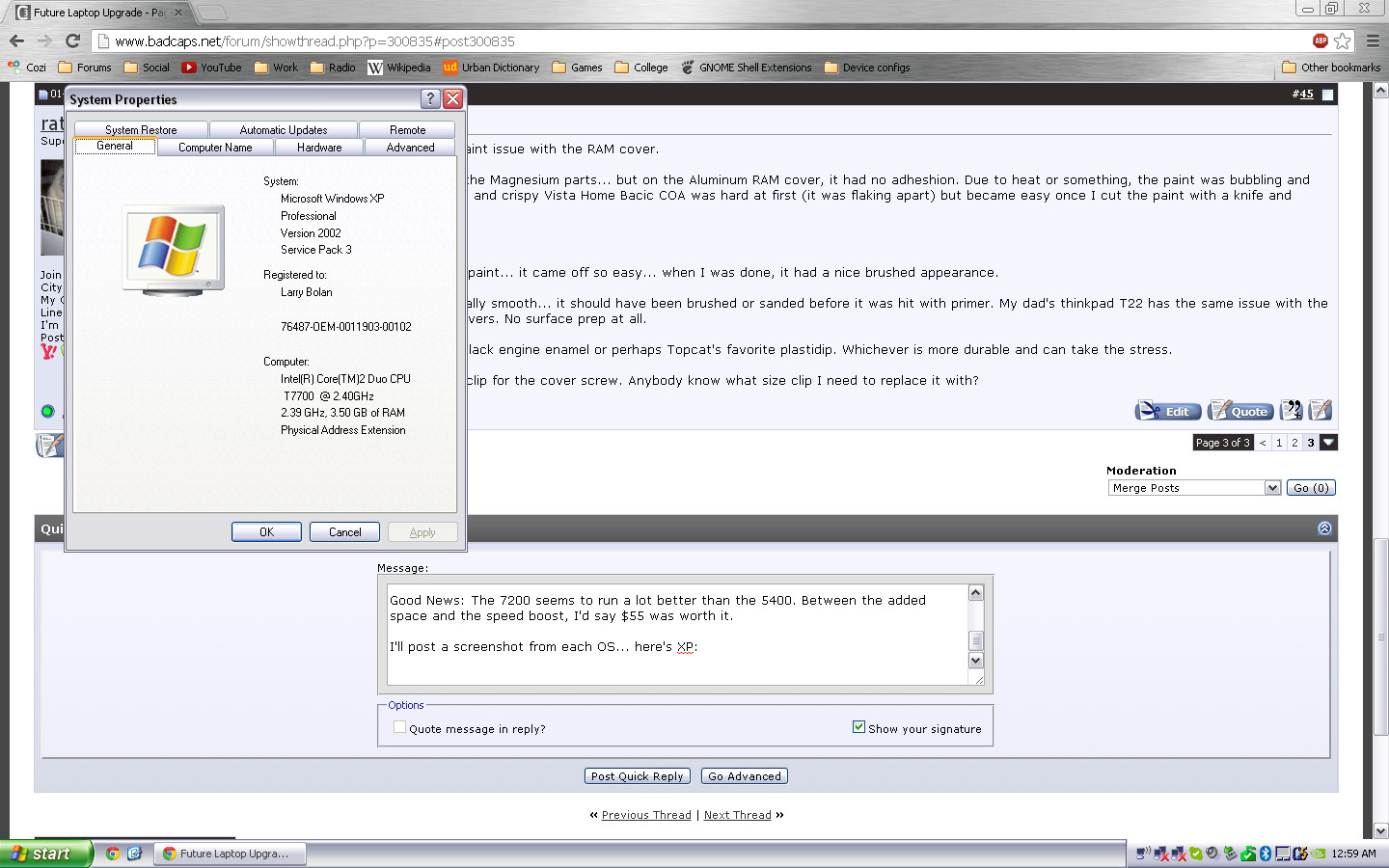
Task: Click the Safely Remove Hardware tray icon
Action: click(1230, 854)
